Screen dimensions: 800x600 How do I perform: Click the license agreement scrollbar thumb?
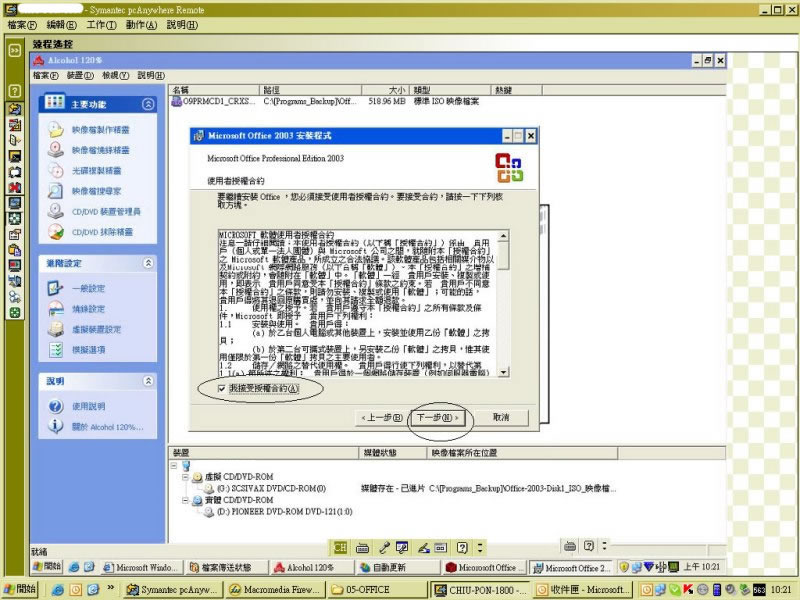[504, 255]
